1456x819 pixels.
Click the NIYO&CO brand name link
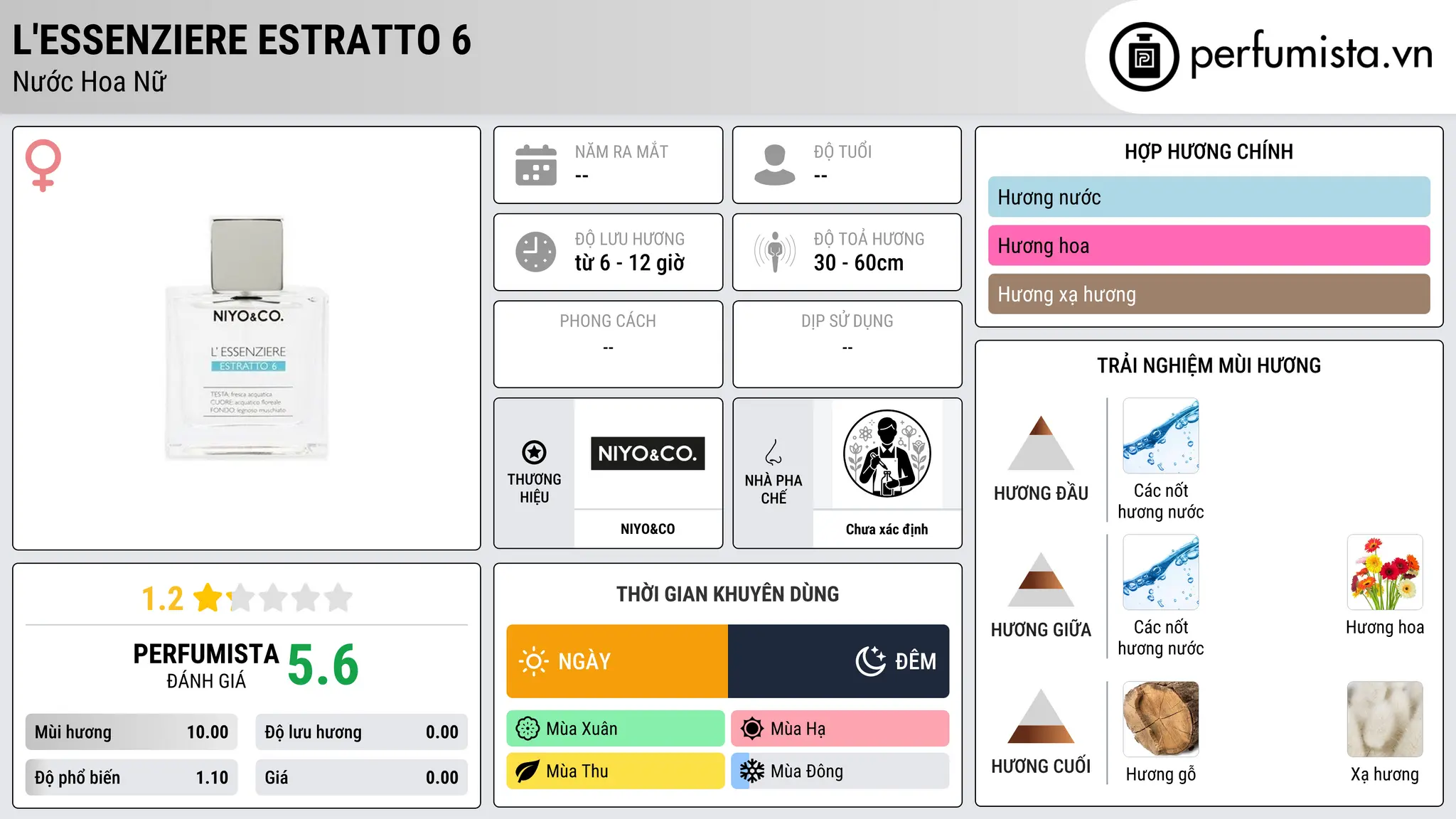648,529
